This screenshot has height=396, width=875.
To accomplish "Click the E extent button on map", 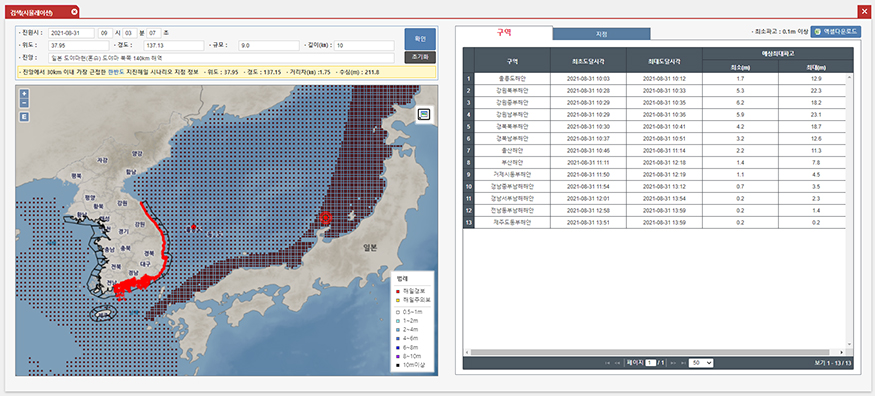I will pyautogui.click(x=24, y=117).
